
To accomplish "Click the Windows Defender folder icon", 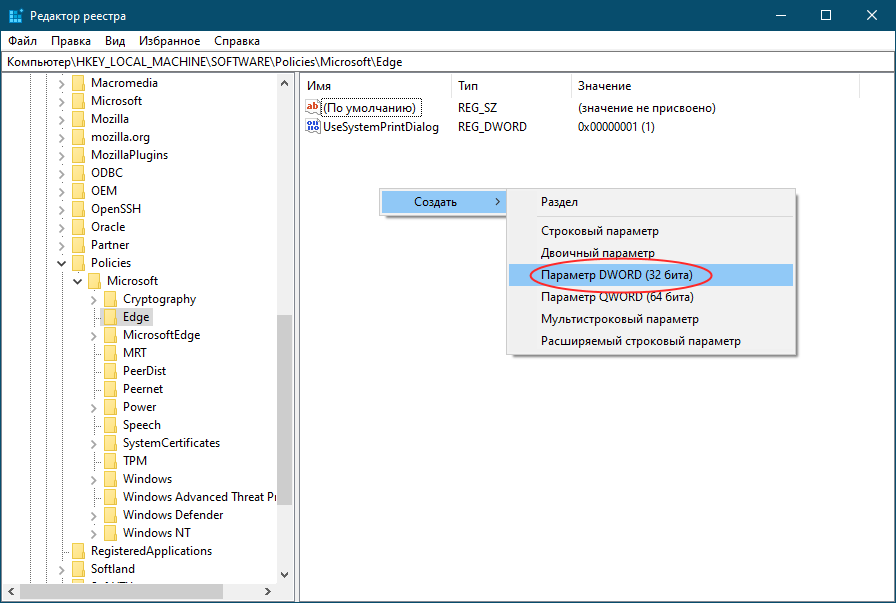I will pos(111,516).
